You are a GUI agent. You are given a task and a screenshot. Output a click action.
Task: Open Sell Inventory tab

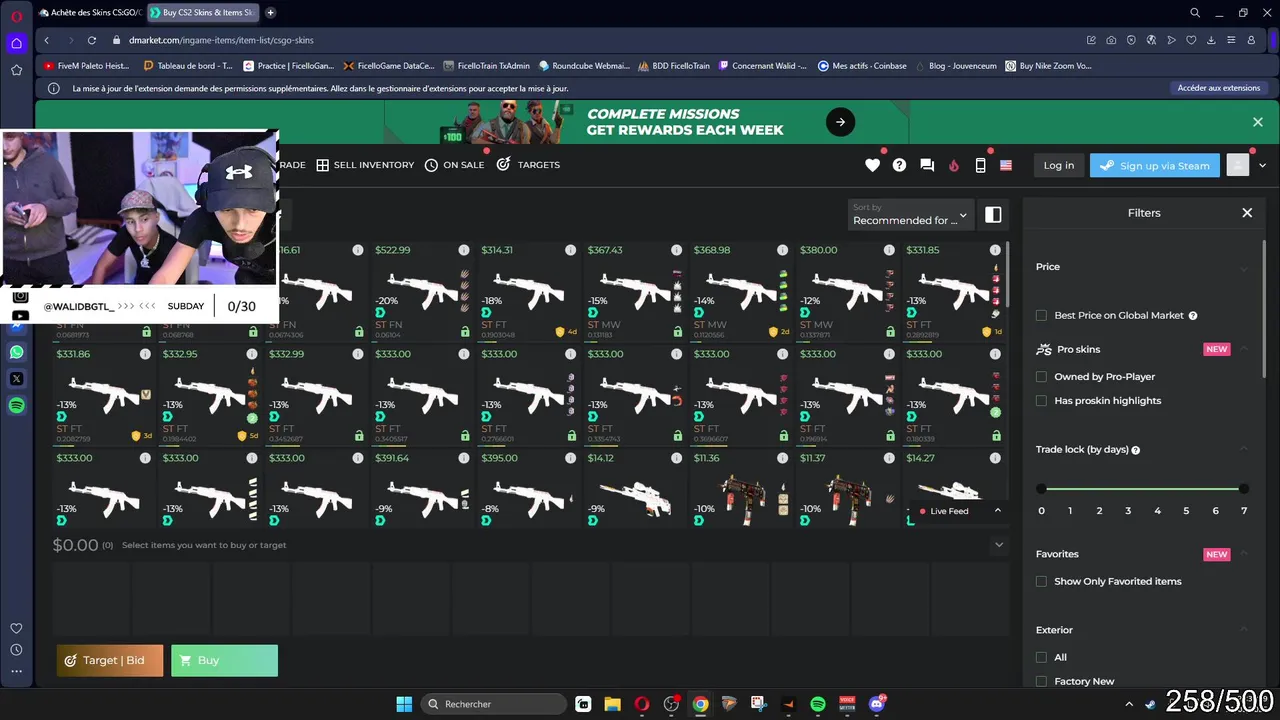365,165
